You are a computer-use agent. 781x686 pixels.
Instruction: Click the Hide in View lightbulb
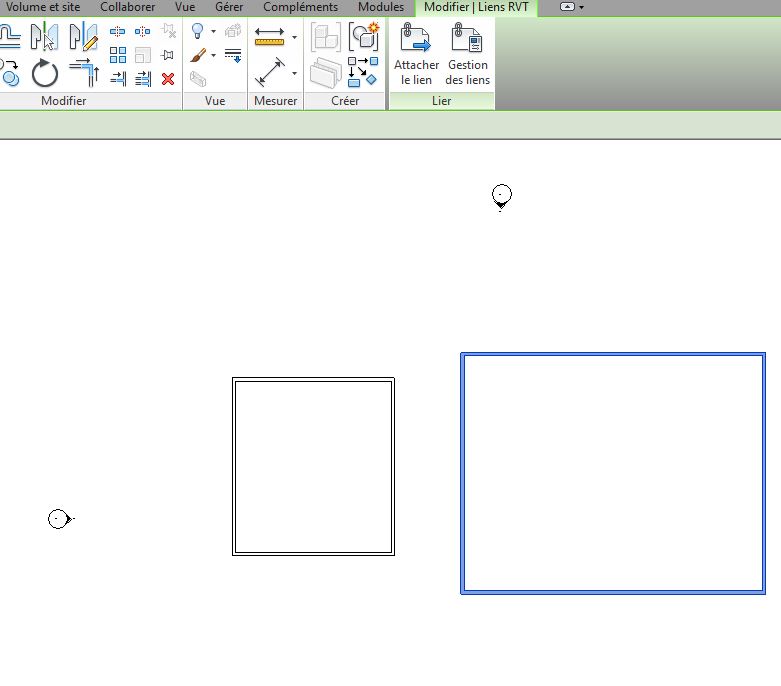pos(198,31)
